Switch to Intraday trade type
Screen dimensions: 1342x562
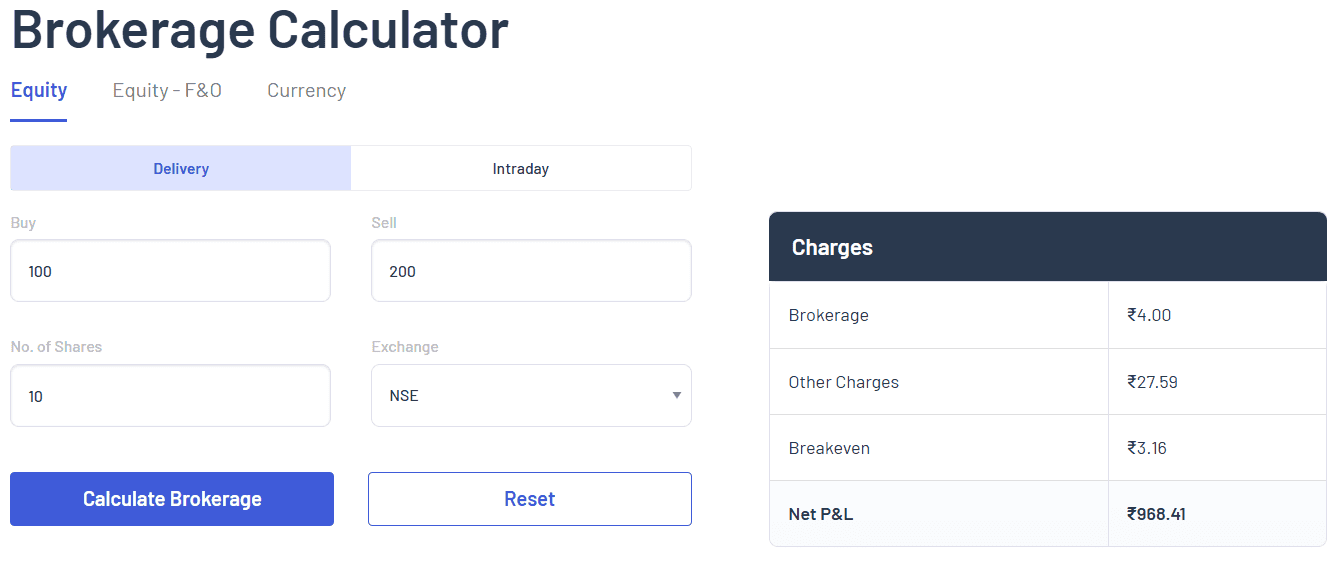[x=520, y=169]
